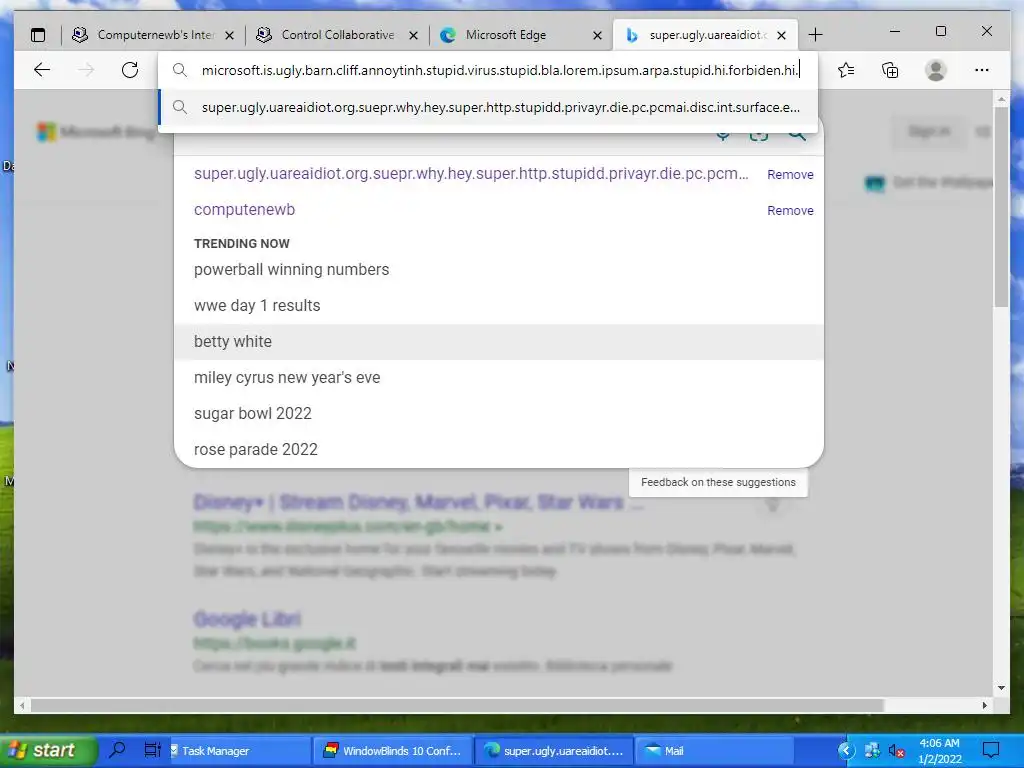This screenshot has width=1024, height=768.
Task: Click the horizontal scrollbar right arrow
Action: tap(985, 705)
